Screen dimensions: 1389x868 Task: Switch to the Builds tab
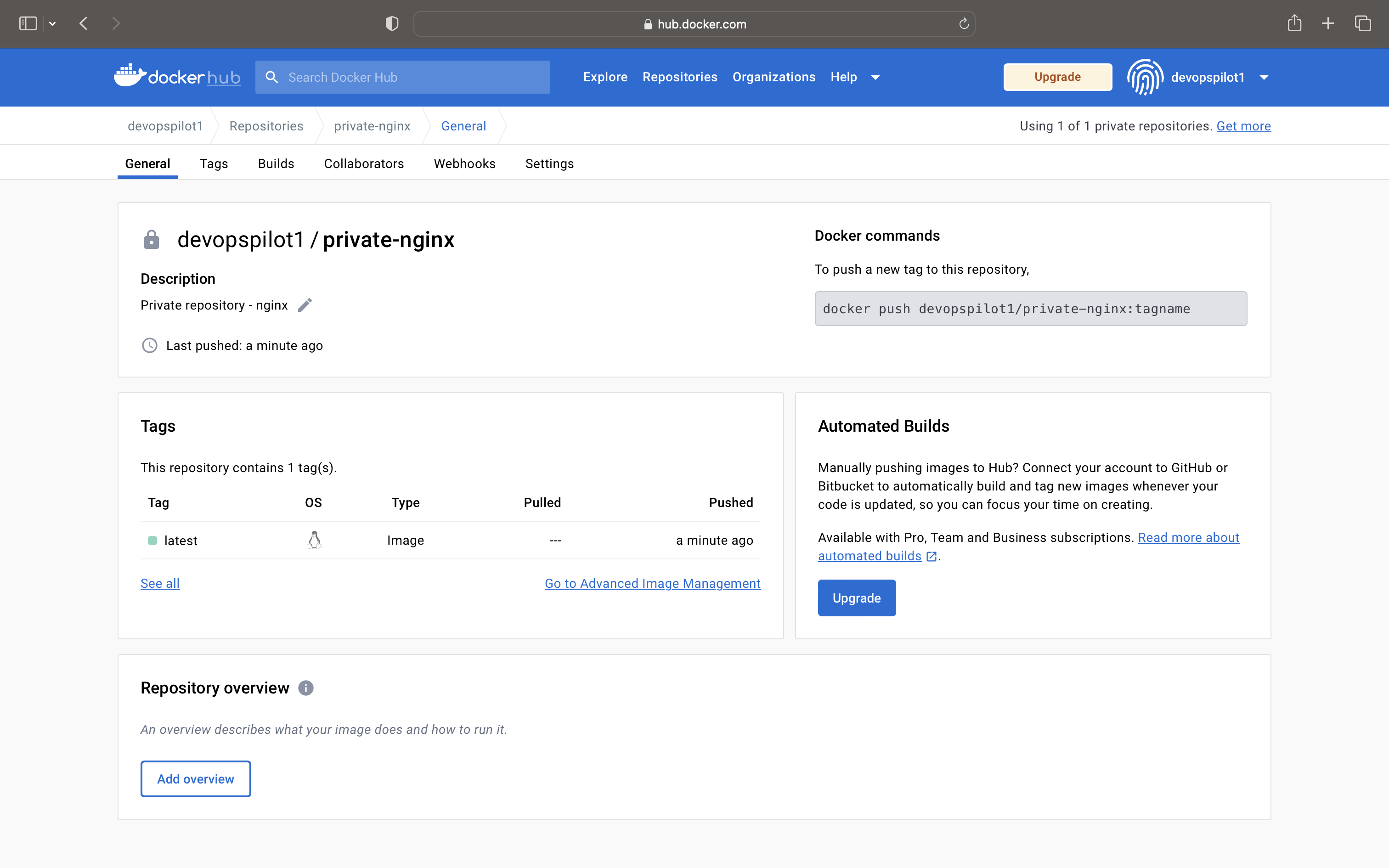pos(276,163)
